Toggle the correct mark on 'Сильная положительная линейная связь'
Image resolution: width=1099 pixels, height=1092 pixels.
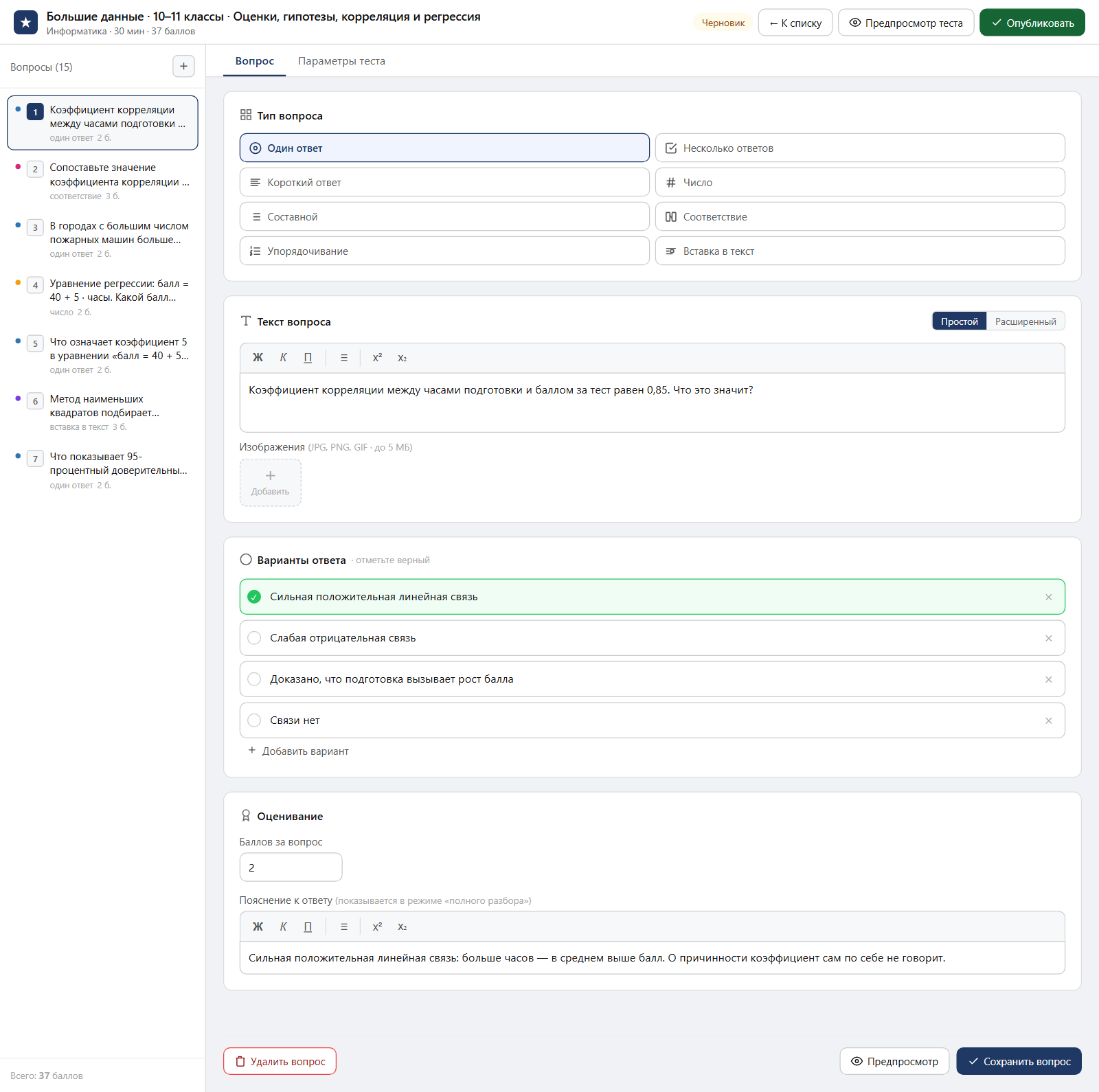[254, 597]
